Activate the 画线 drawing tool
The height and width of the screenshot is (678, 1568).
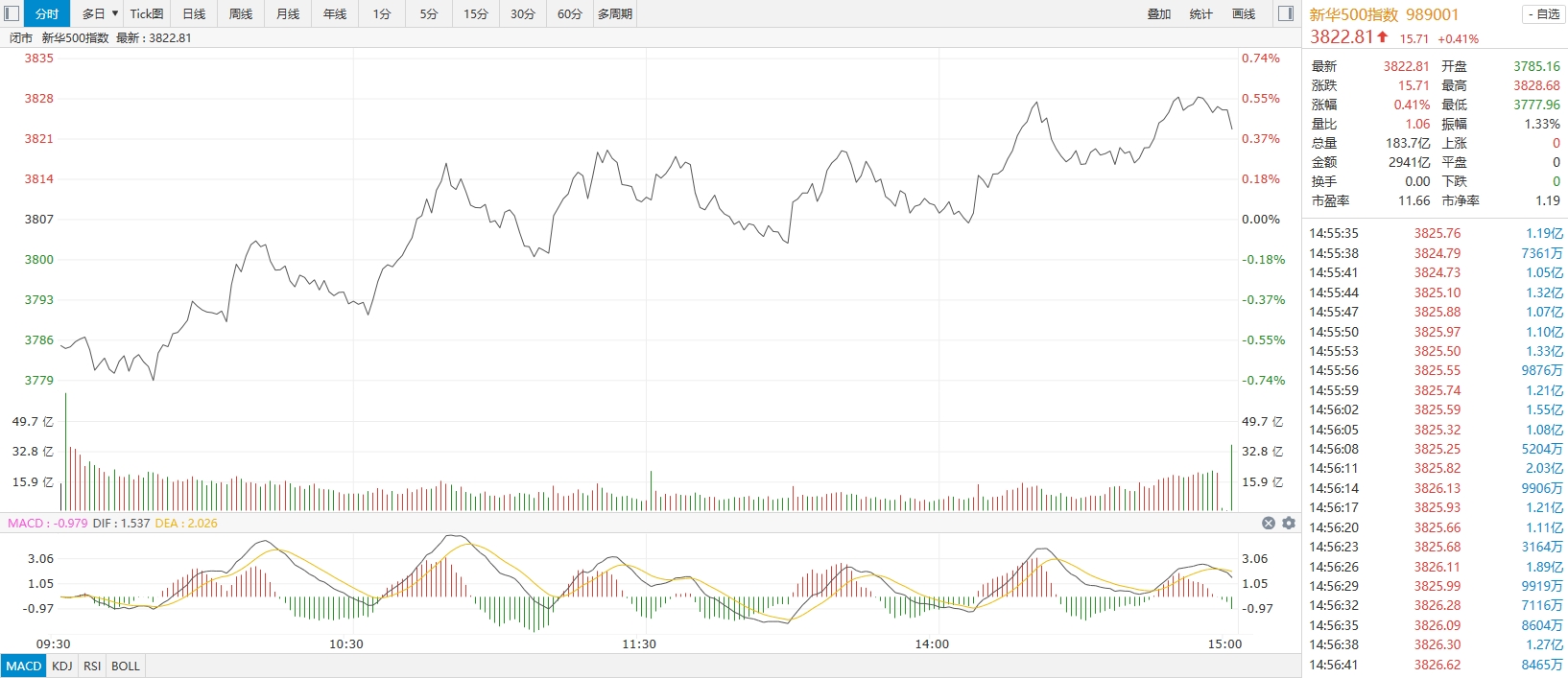coord(1244,13)
